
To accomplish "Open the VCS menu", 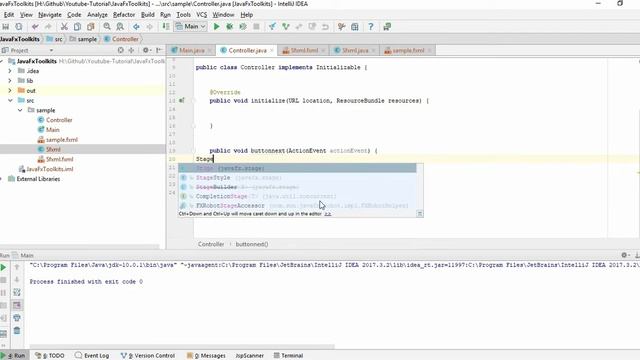I will [202, 15].
